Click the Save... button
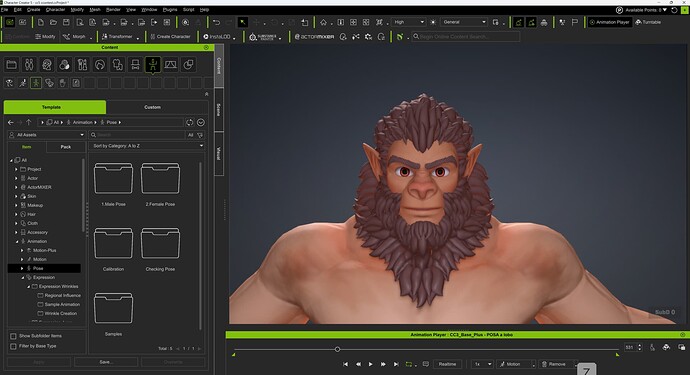 tap(106, 362)
